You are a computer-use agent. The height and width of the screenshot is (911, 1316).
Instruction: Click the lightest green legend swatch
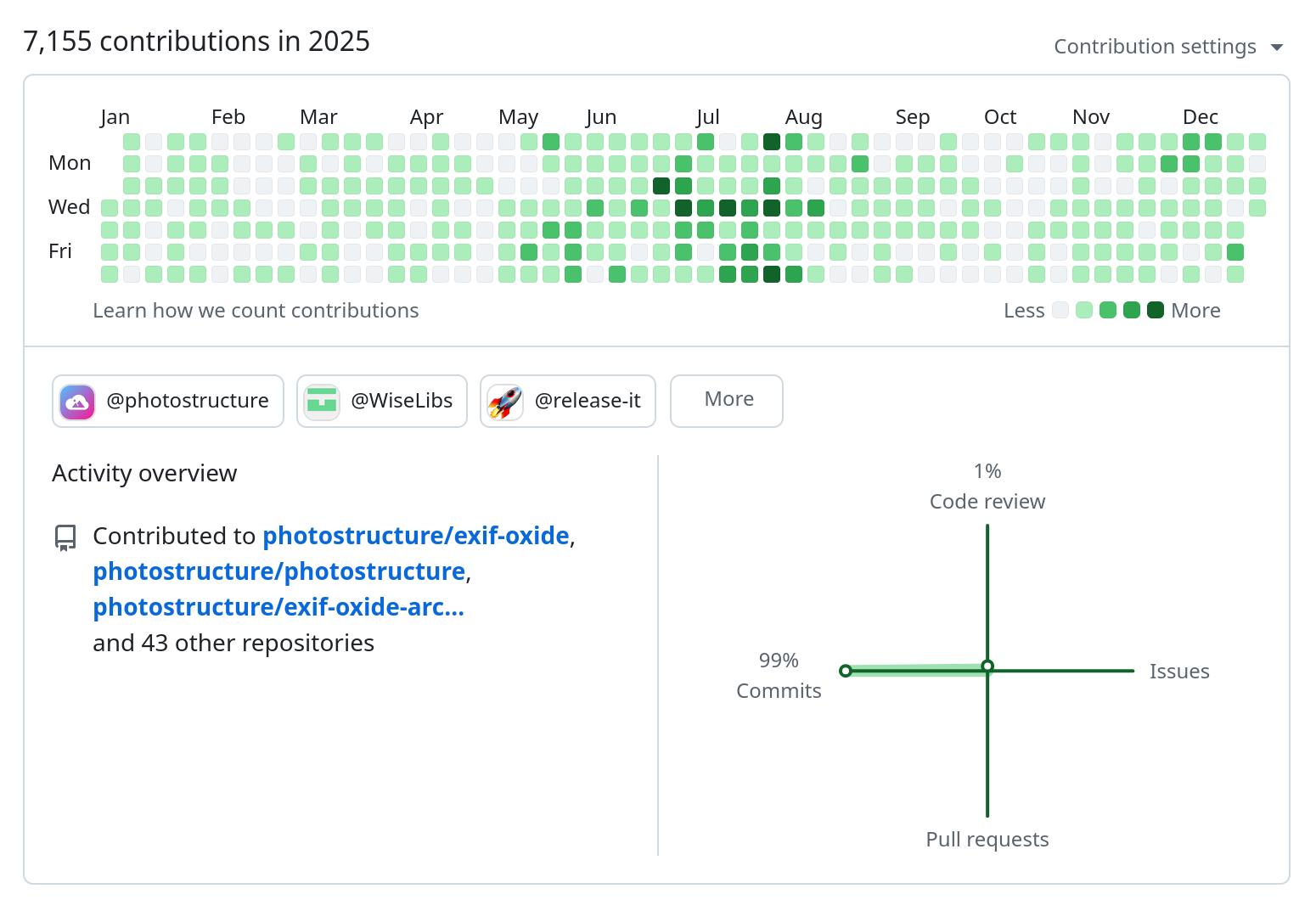[x=1084, y=310]
